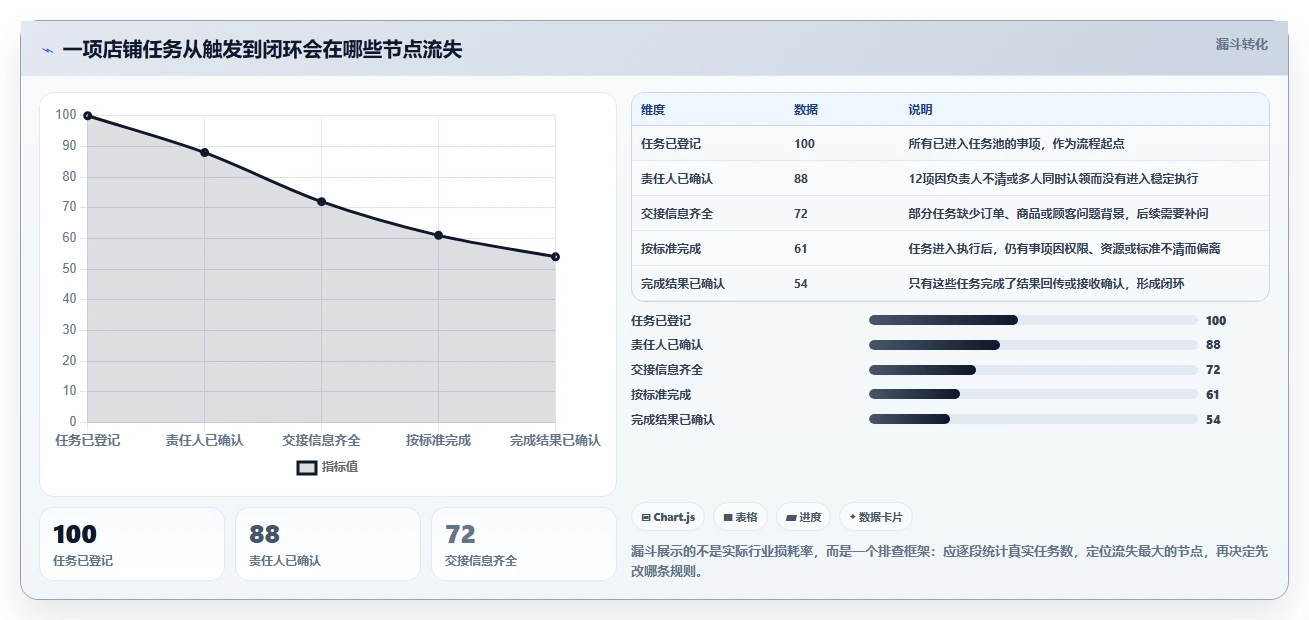Screen dimensions: 1309x620
Task: Click table value 100
Action: point(804,144)
